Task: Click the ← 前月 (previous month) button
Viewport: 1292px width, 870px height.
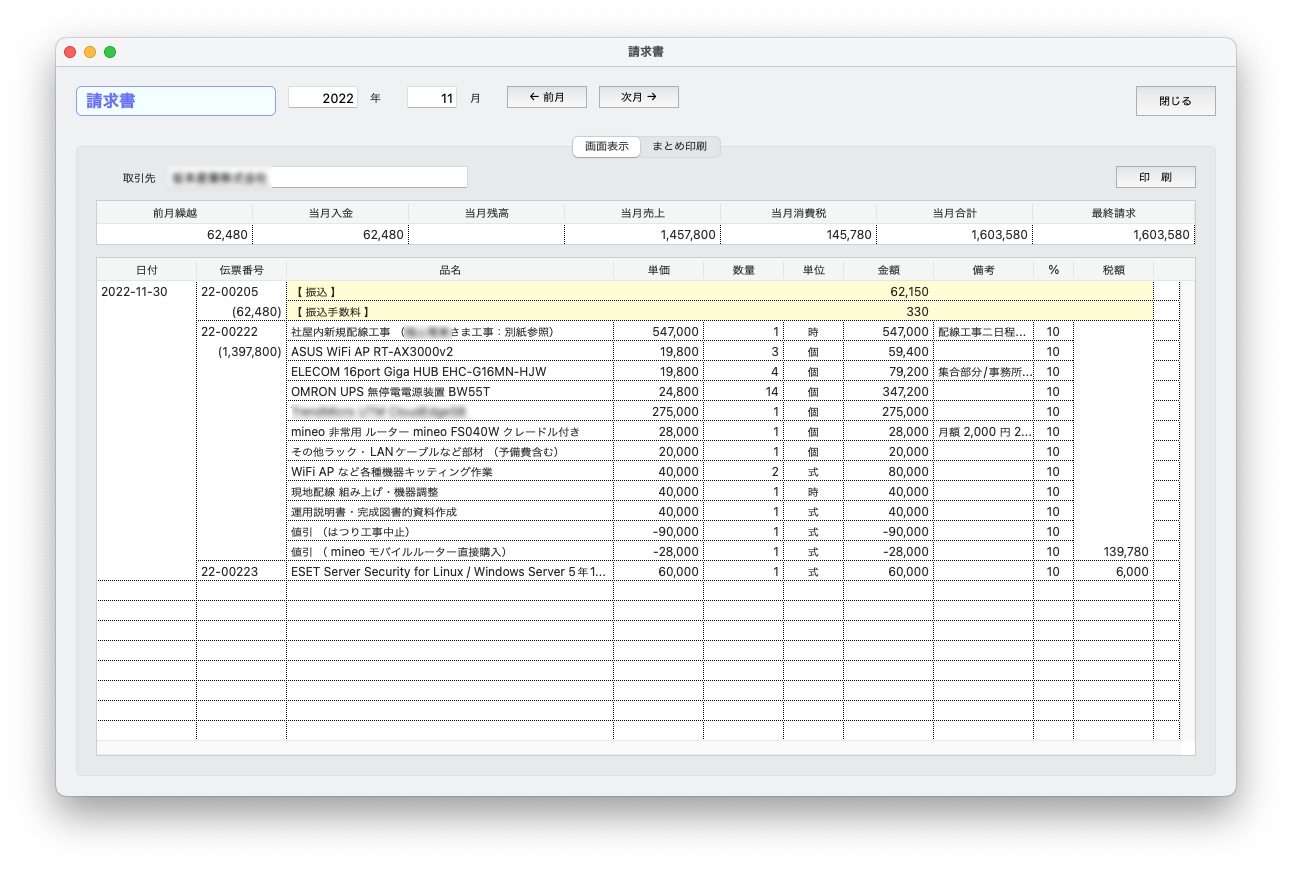Action: click(x=546, y=96)
